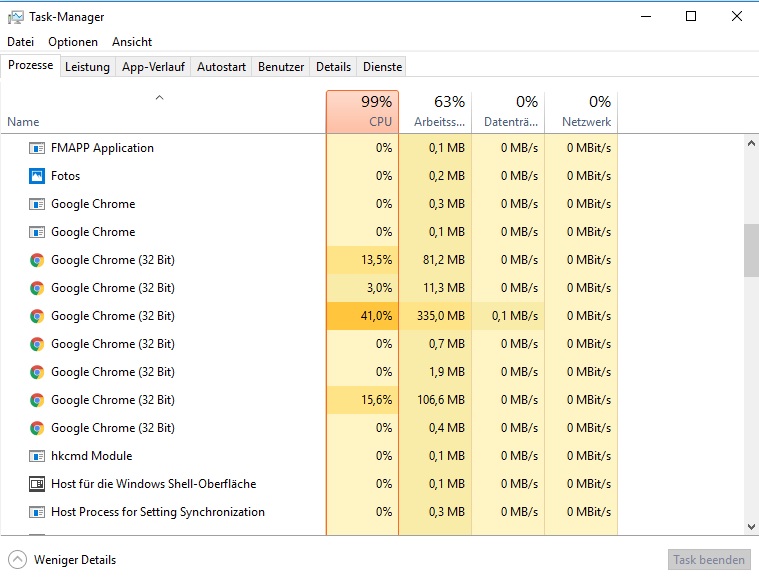Screen dimensions: 759x584
Task: Open the Optionen menu
Action: 73,42
